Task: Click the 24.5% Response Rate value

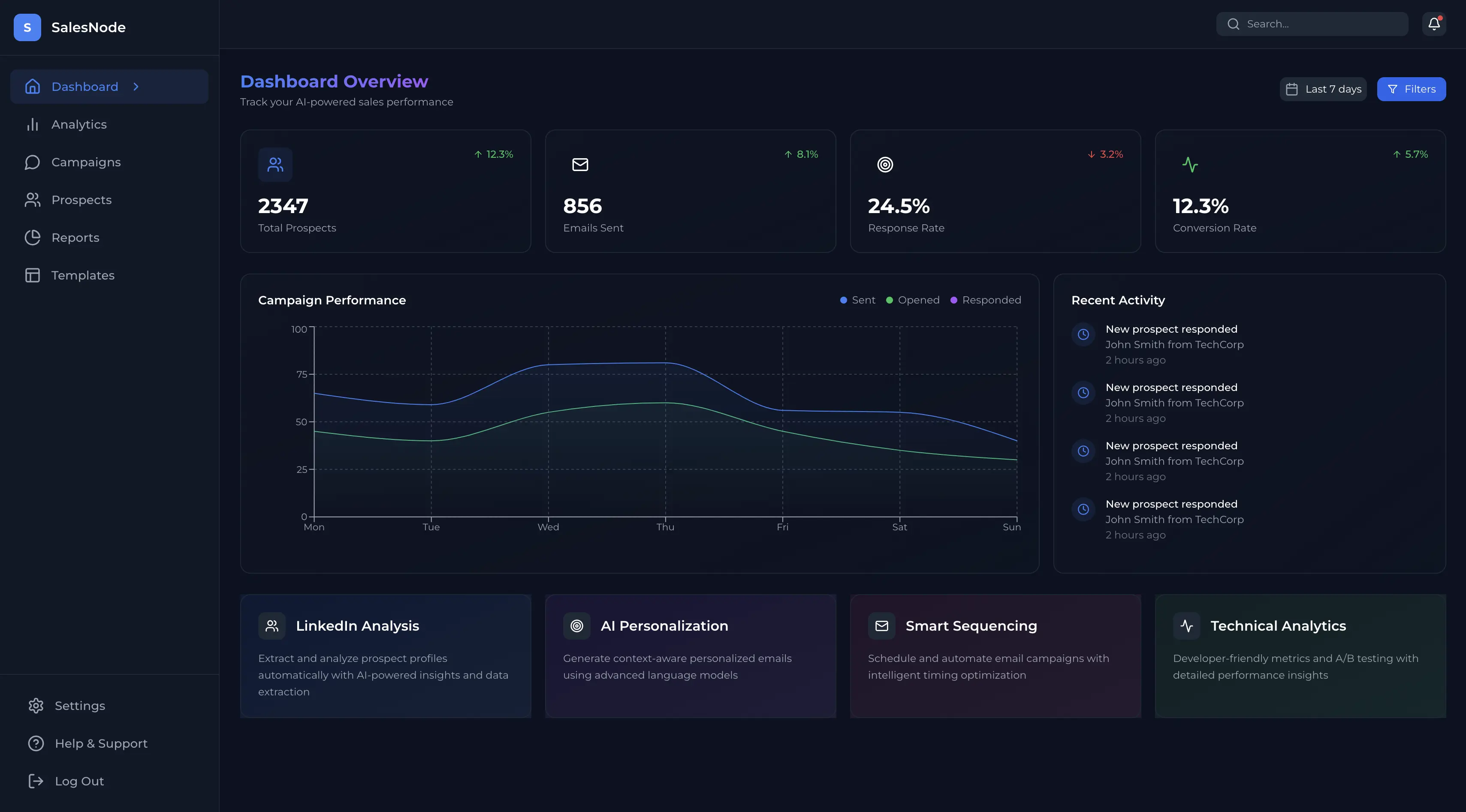Action: tap(899, 206)
